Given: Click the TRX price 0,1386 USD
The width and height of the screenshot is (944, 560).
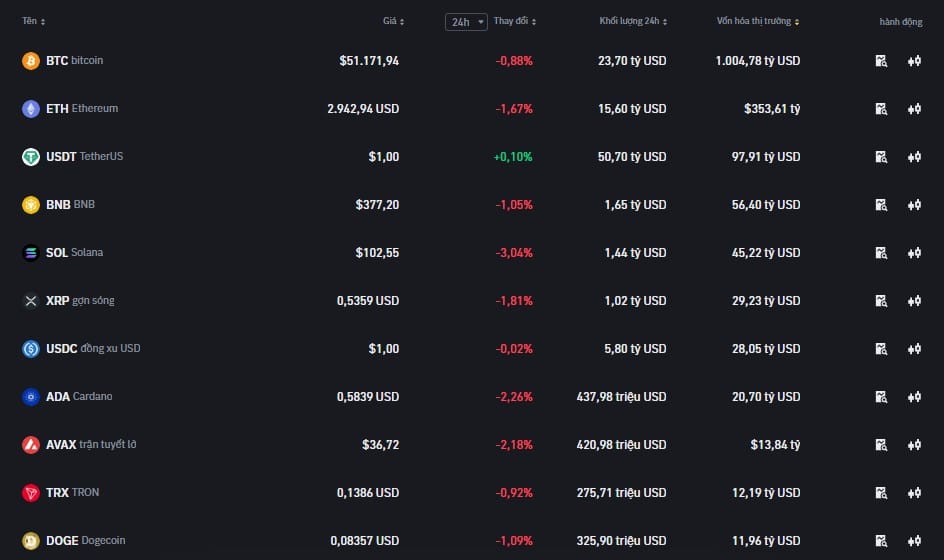Looking at the screenshot, I should click(368, 493).
